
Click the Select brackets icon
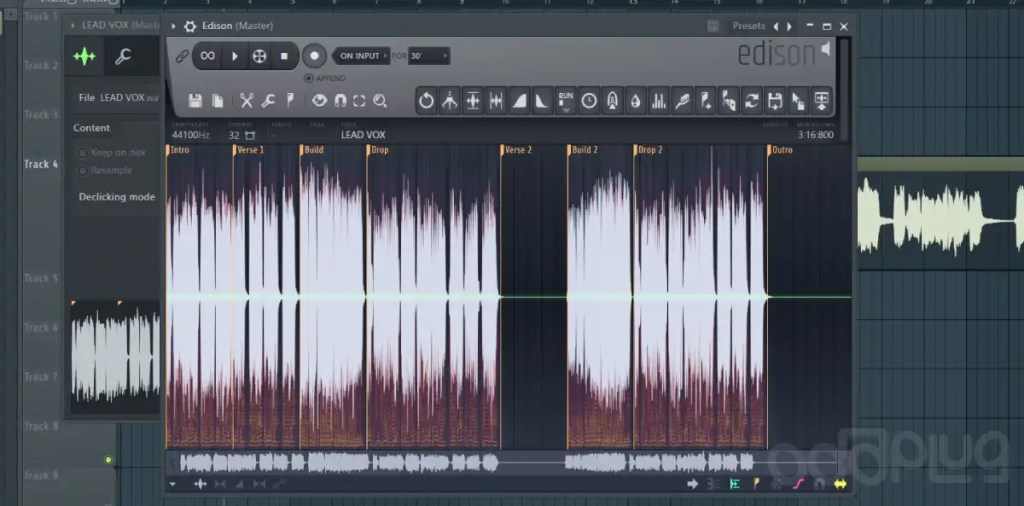[359, 101]
